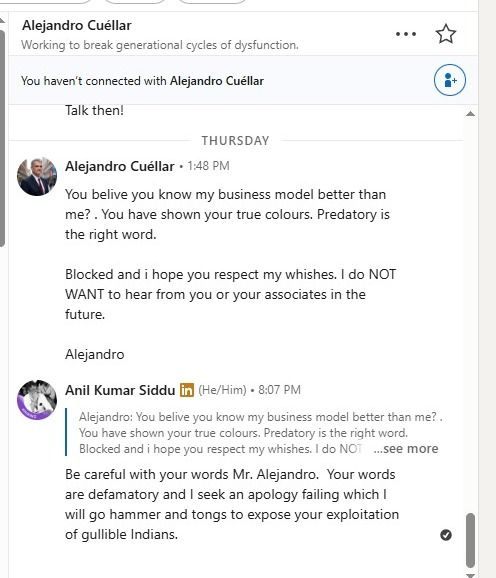Open Alejandro Cuéllar header name link

click(x=77, y=25)
